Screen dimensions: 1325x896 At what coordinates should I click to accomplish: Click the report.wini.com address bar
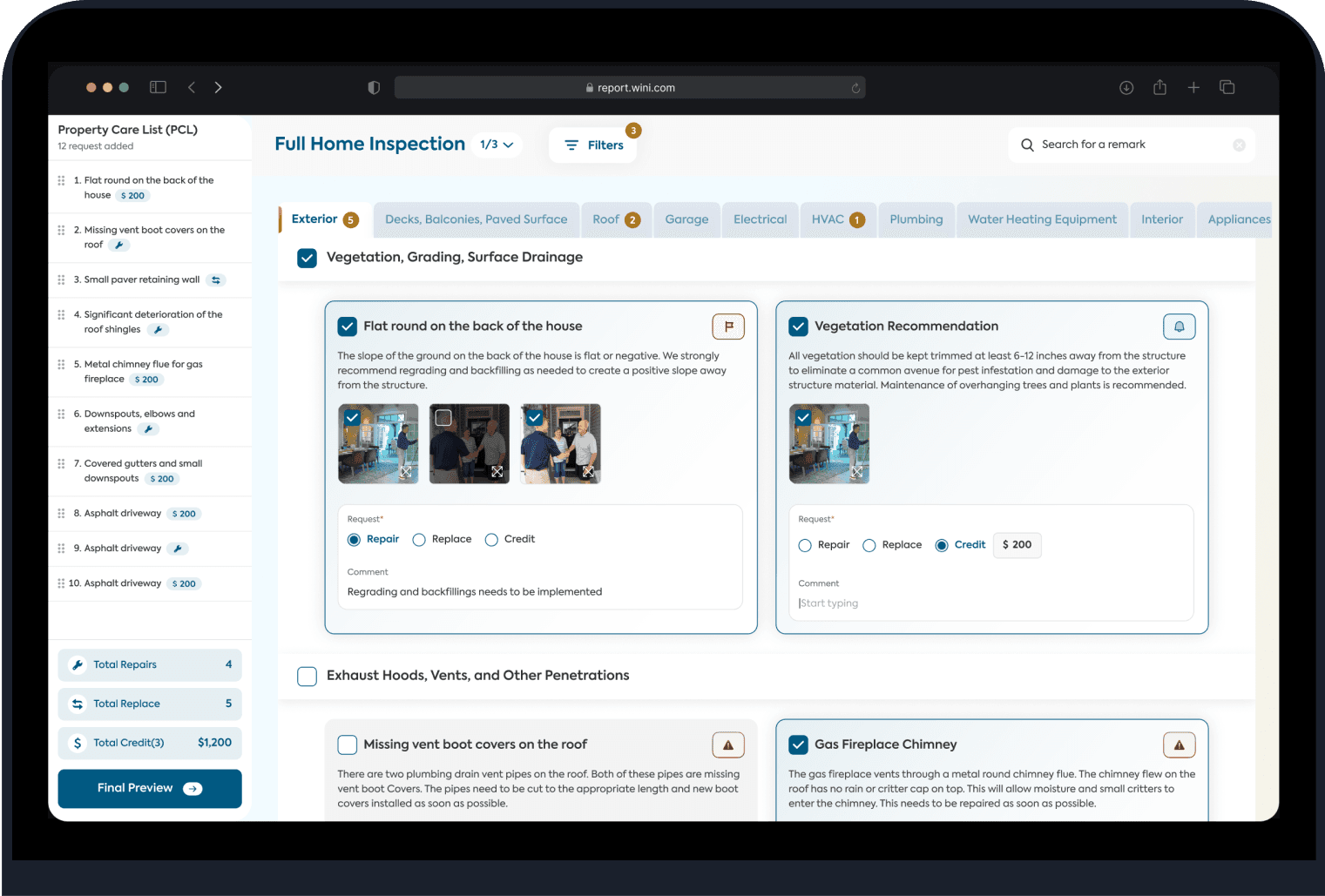[x=630, y=87]
